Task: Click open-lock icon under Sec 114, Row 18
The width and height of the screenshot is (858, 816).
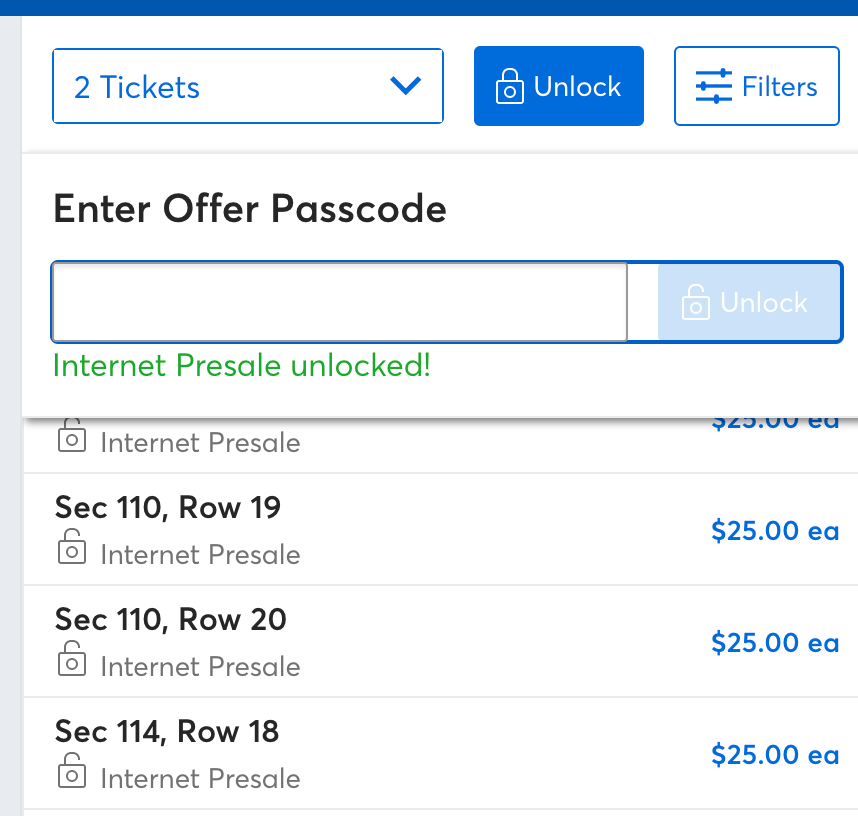Action: coord(72,771)
